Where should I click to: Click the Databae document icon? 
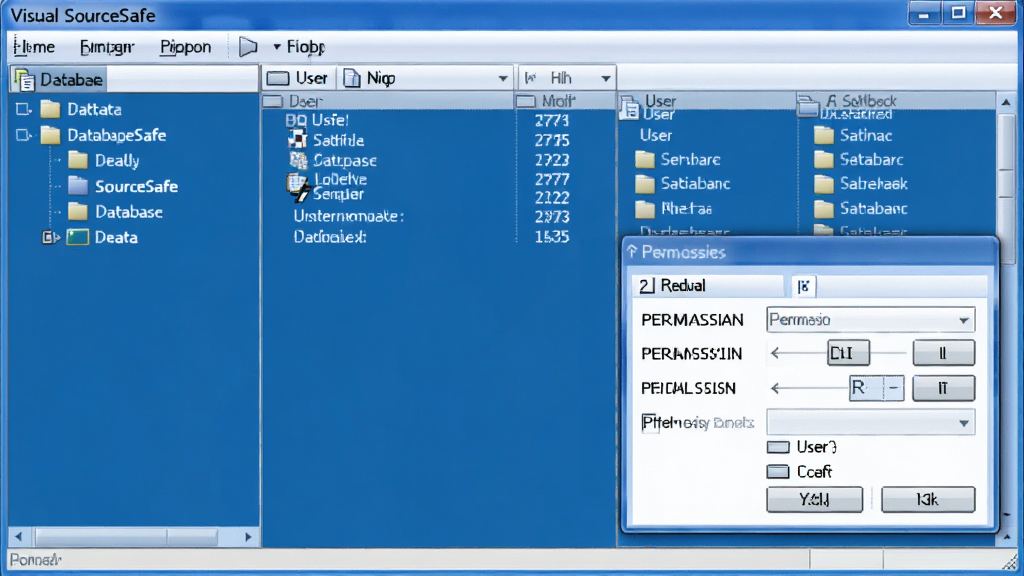(x=25, y=80)
